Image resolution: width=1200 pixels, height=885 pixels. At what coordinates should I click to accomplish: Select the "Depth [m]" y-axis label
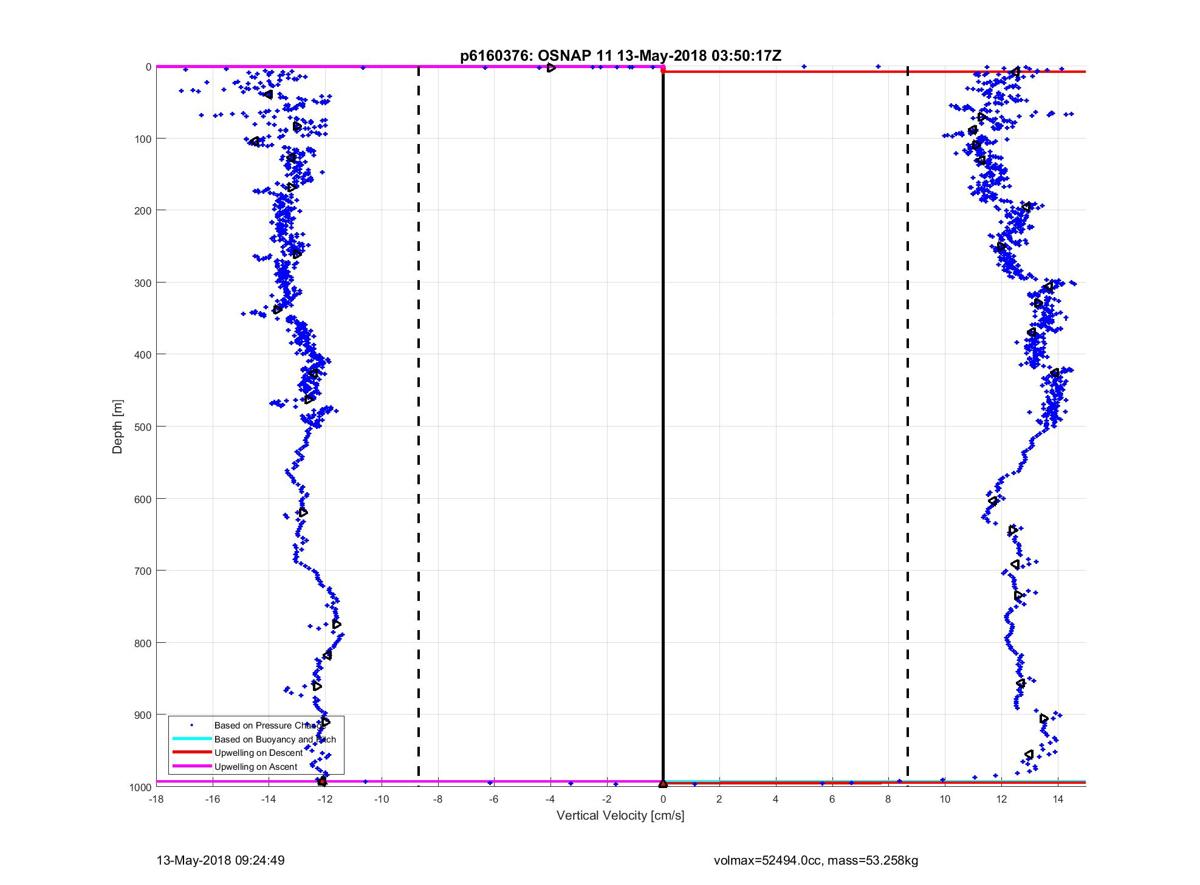(x=118, y=427)
